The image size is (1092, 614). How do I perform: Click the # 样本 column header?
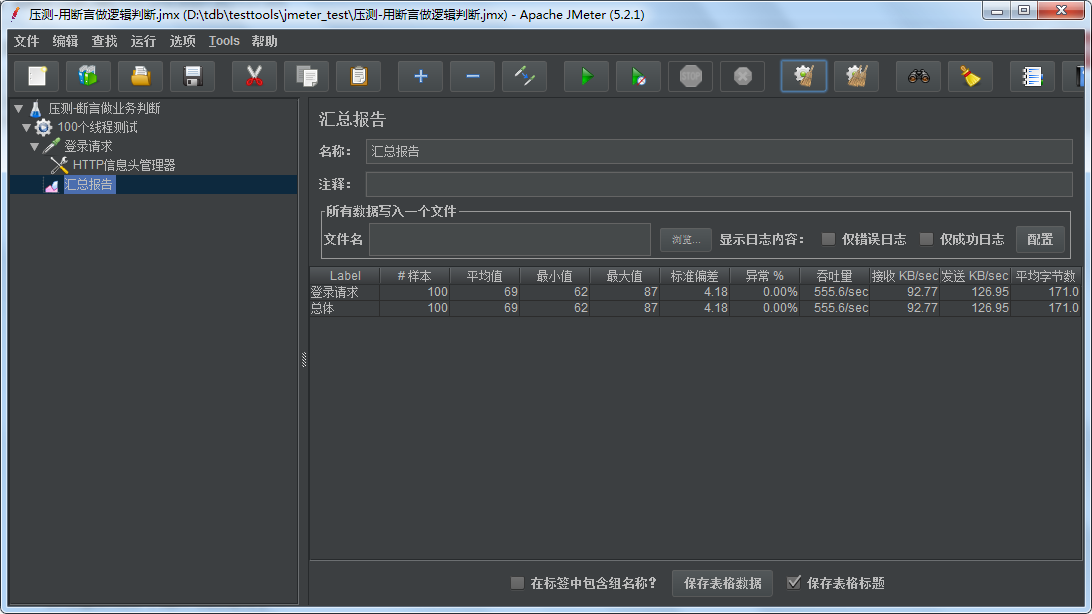414,276
